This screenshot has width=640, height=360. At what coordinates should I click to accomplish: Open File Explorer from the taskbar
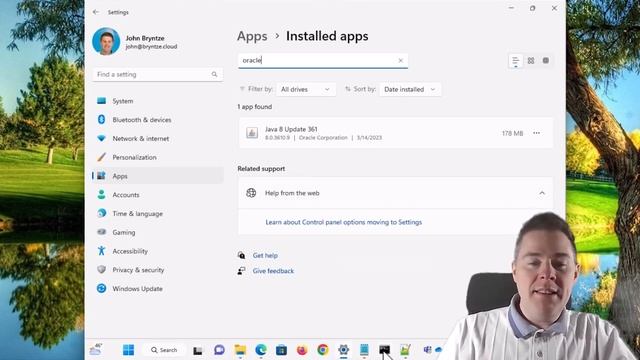coord(240,350)
